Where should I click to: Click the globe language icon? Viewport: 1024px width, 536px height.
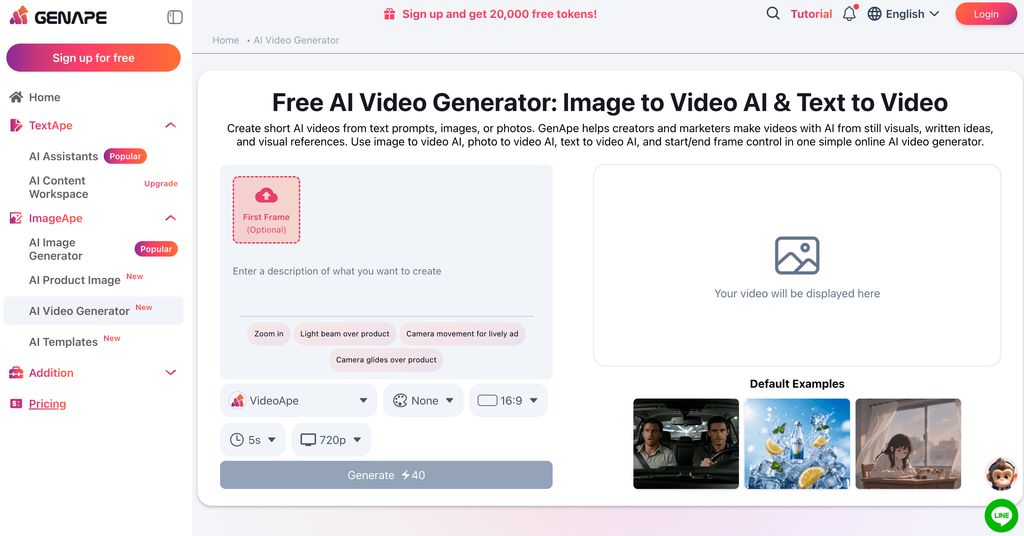point(874,14)
